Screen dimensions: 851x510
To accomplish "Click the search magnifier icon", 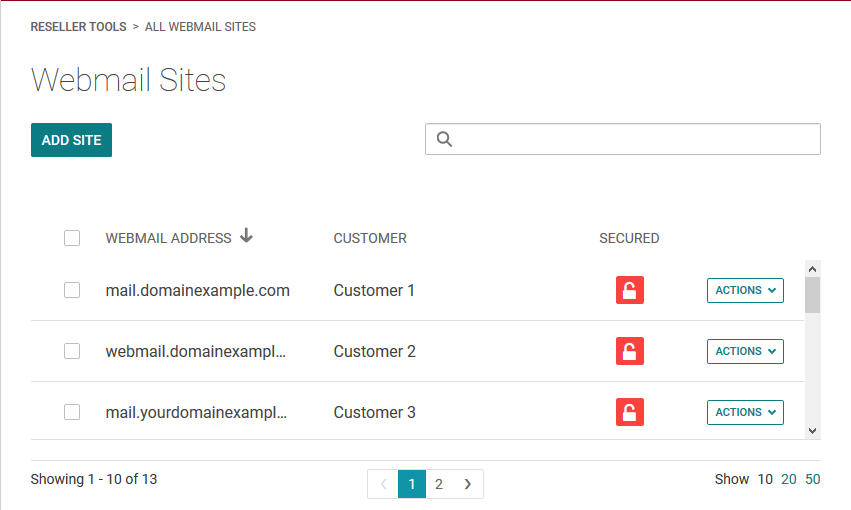I will tap(445, 140).
